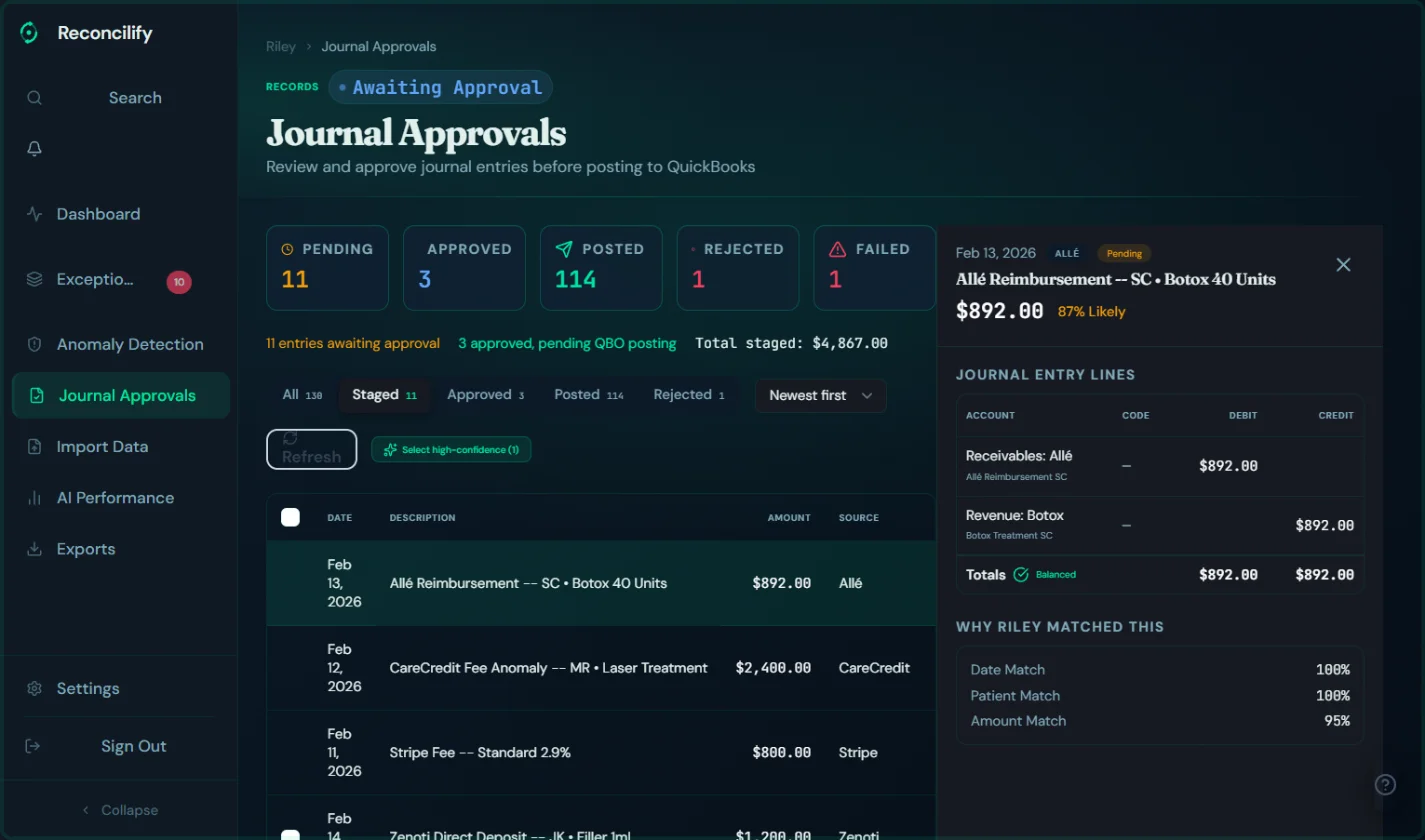Check the select-all checkbox in the table header
The height and width of the screenshot is (840, 1425).
(290, 517)
